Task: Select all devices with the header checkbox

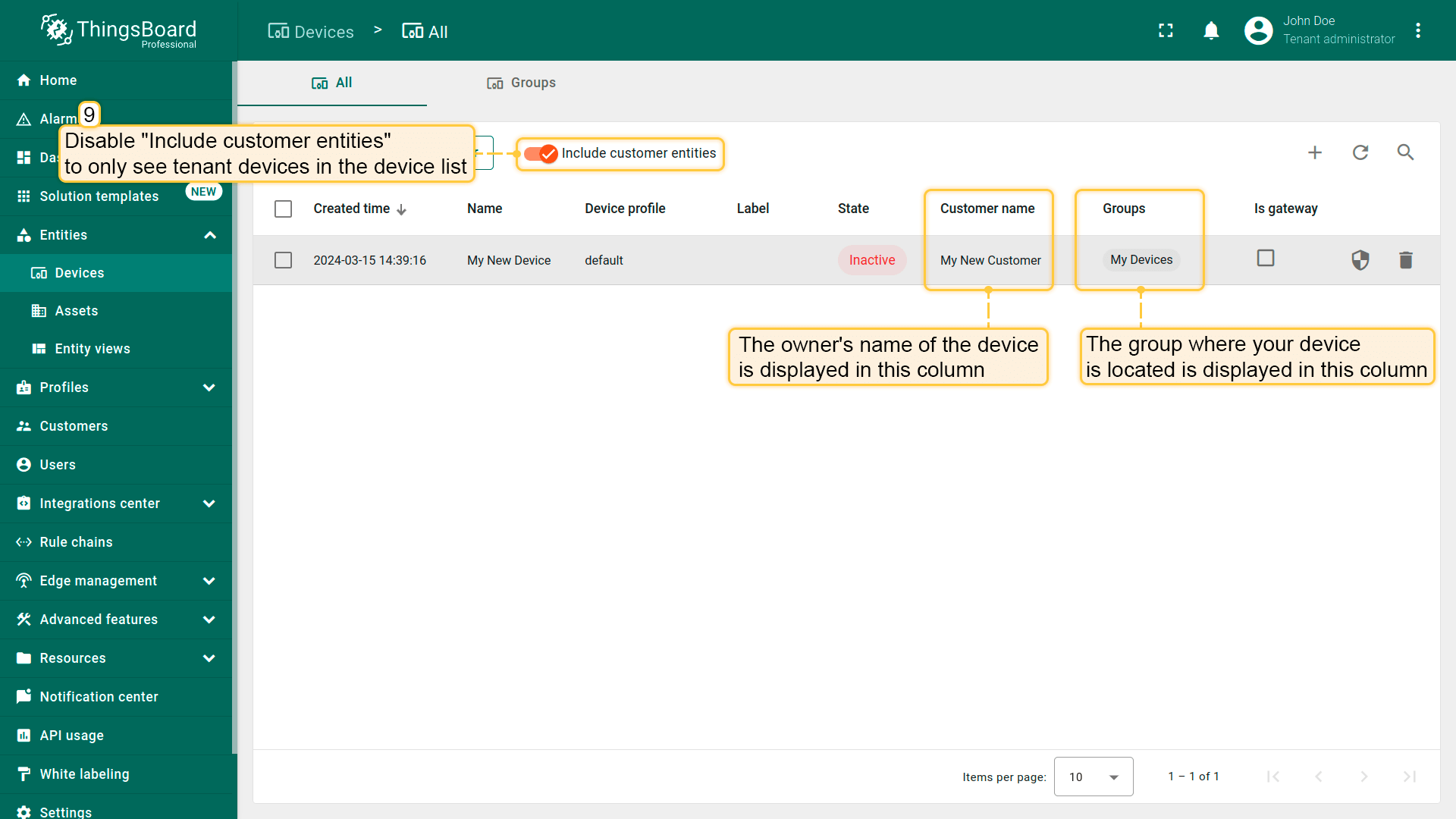Action: pos(283,209)
